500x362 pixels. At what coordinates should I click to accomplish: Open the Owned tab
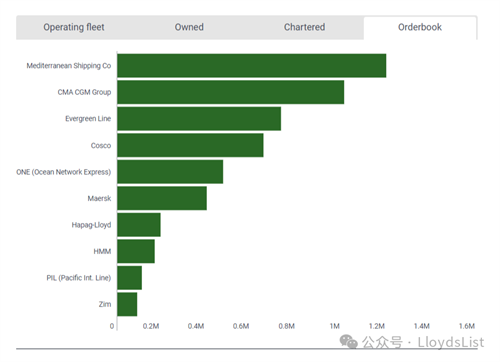189,27
